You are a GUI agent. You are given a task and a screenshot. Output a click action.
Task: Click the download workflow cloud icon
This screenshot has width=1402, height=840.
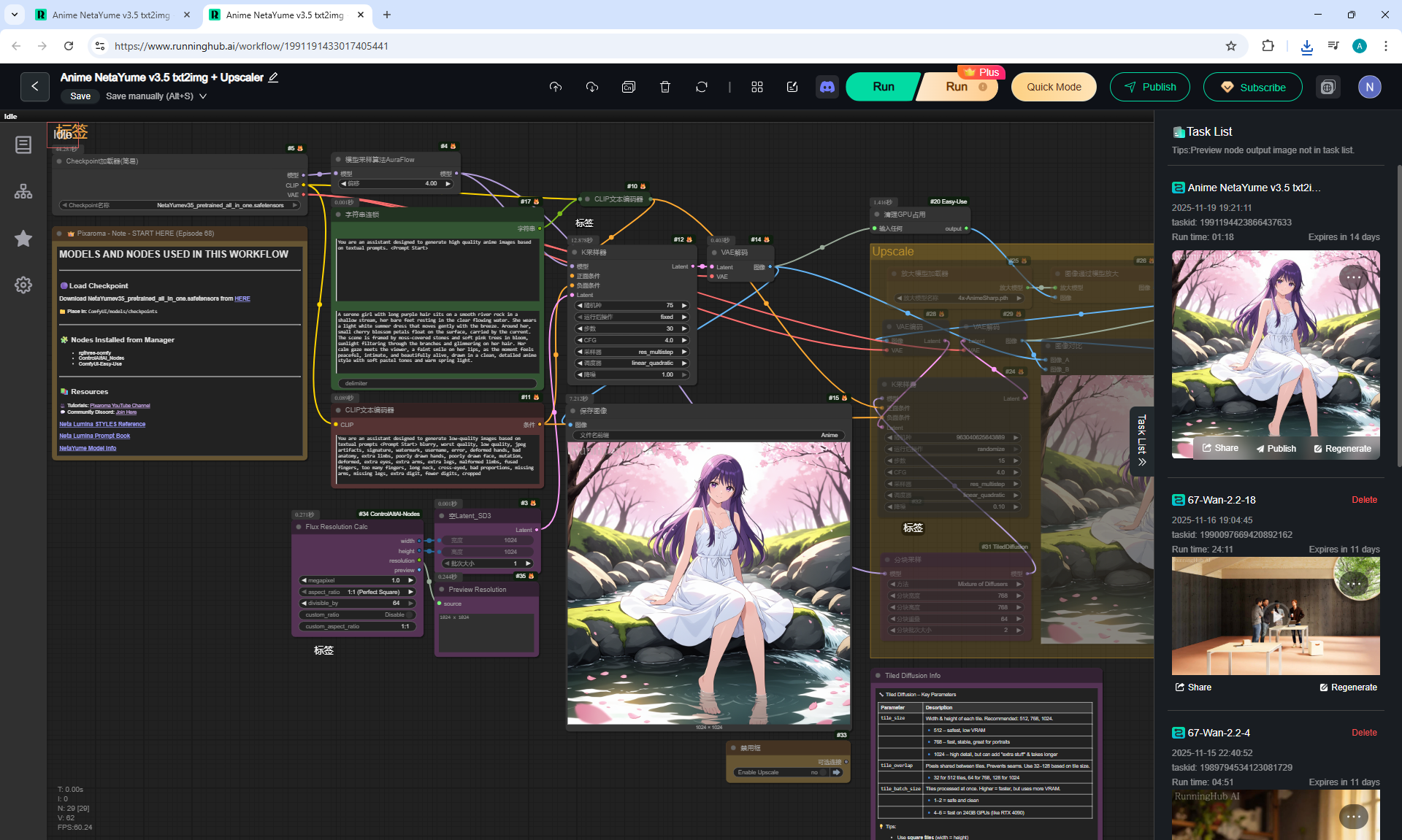[x=592, y=87]
